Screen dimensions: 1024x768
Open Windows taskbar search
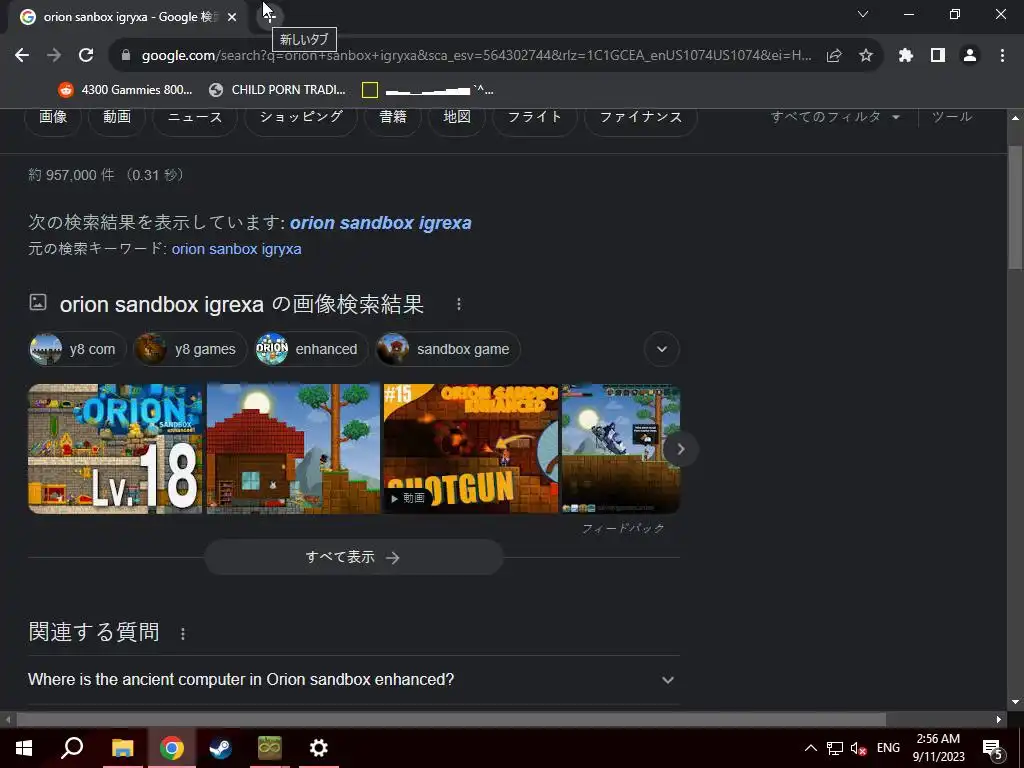(x=72, y=748)
